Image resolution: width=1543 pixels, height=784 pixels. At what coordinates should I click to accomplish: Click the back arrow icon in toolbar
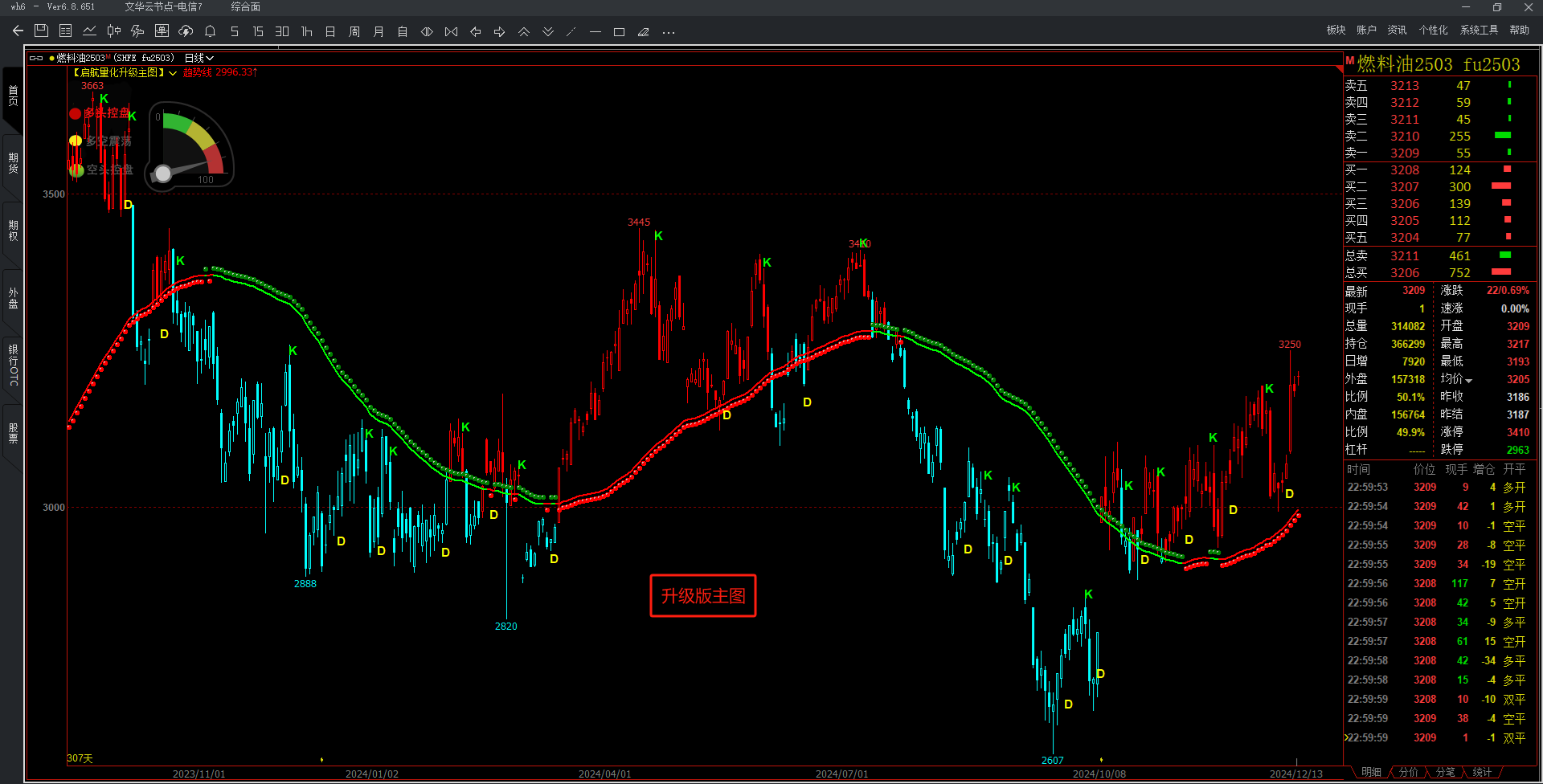tap(18, 31)
